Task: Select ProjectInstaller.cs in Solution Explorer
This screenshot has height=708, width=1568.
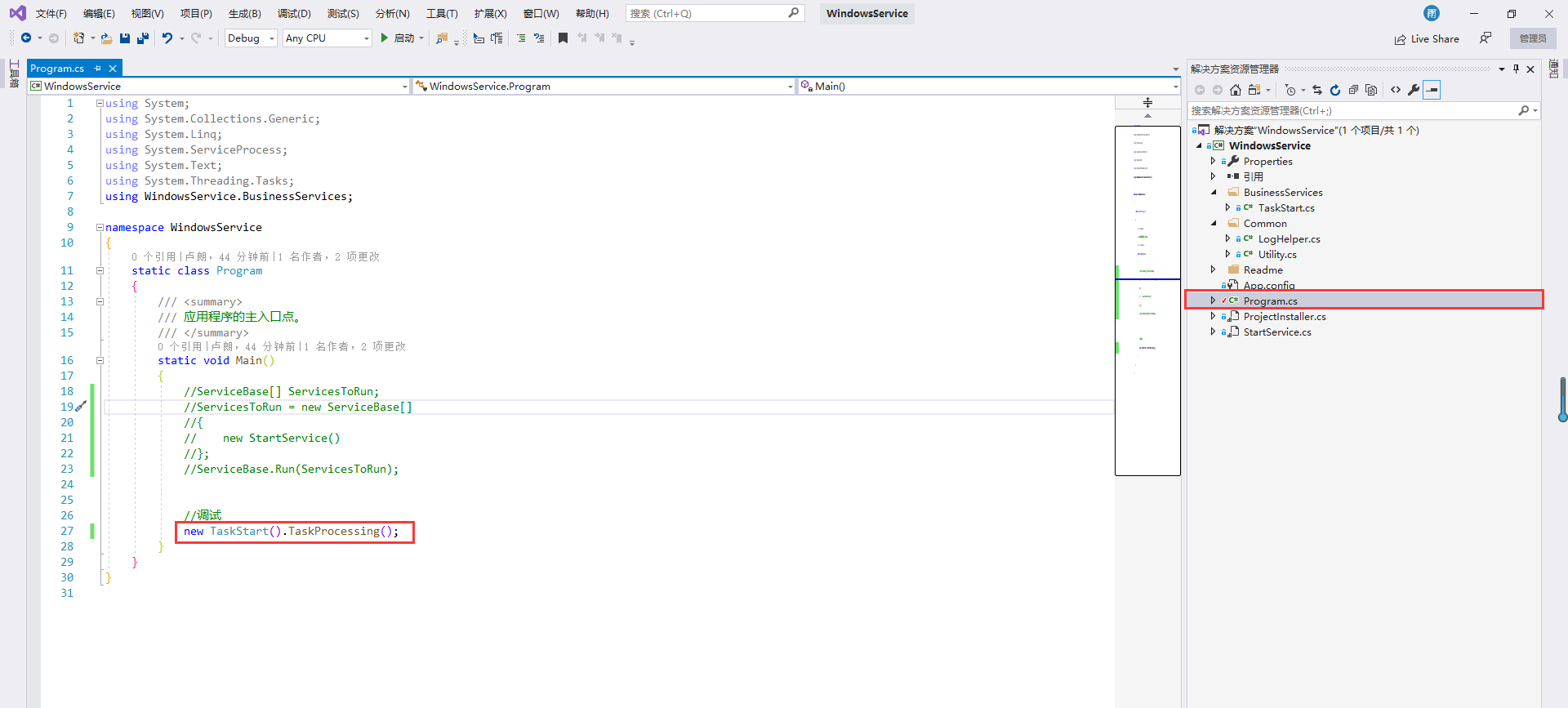Action: pyautogui.click(x=1285, y=316)
